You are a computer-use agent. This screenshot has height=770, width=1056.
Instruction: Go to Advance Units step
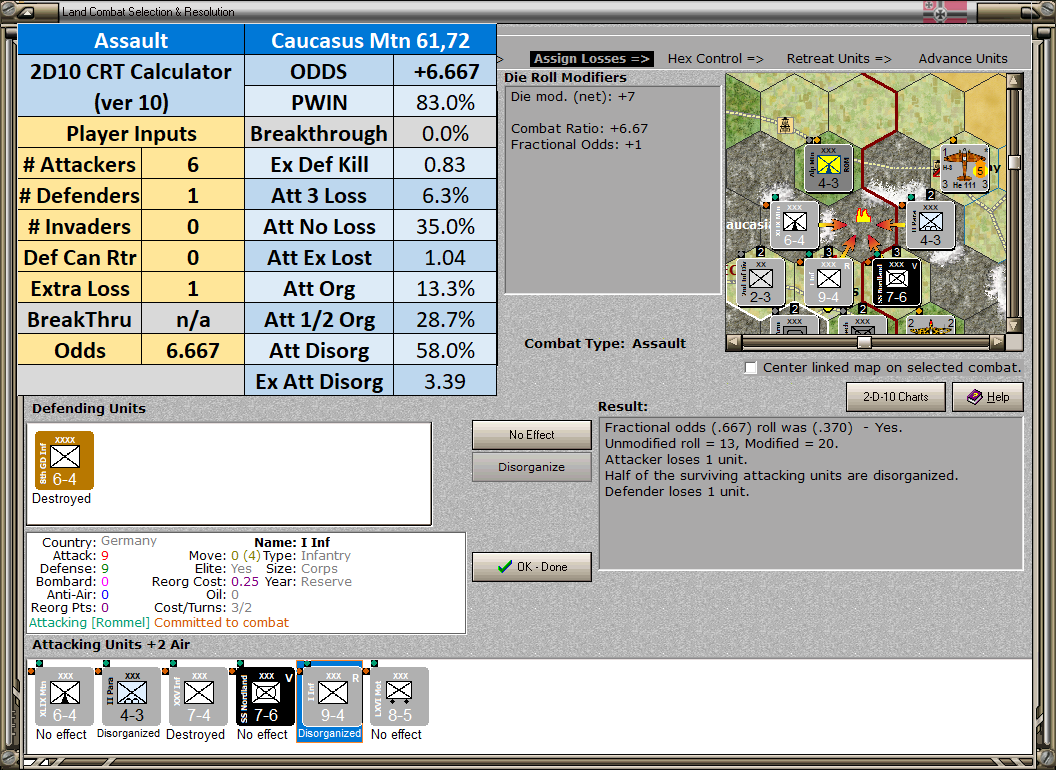tap(963, 59)
